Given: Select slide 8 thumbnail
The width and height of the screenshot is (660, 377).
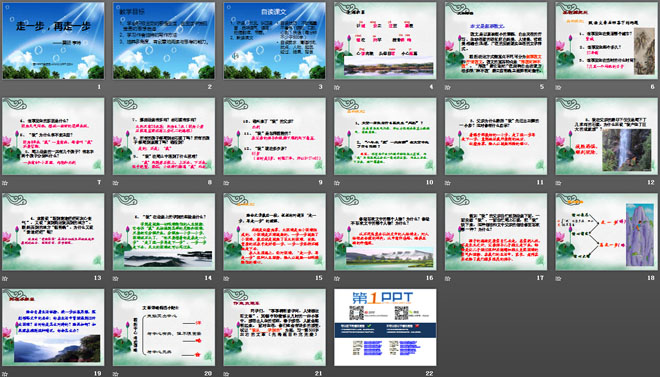Looking at the screenshot, I should click(x=164, y=136).
